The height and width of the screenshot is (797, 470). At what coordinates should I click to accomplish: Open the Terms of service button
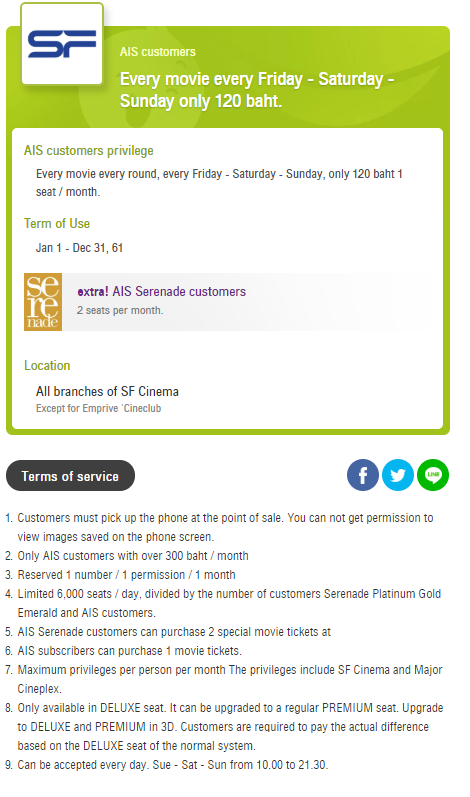(x=70, y=476)
